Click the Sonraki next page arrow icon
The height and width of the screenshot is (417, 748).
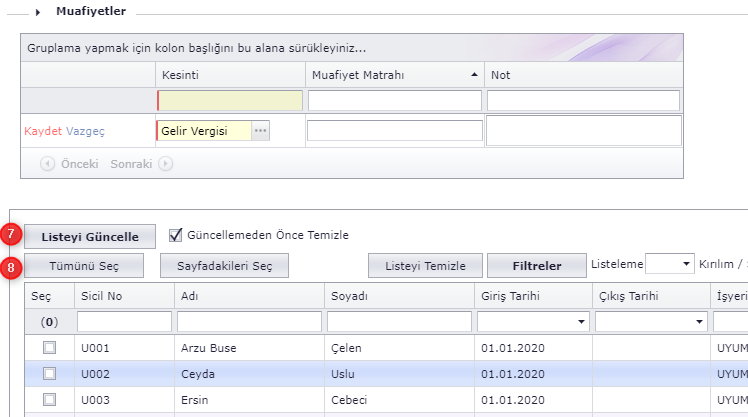(x=166, y=164)
